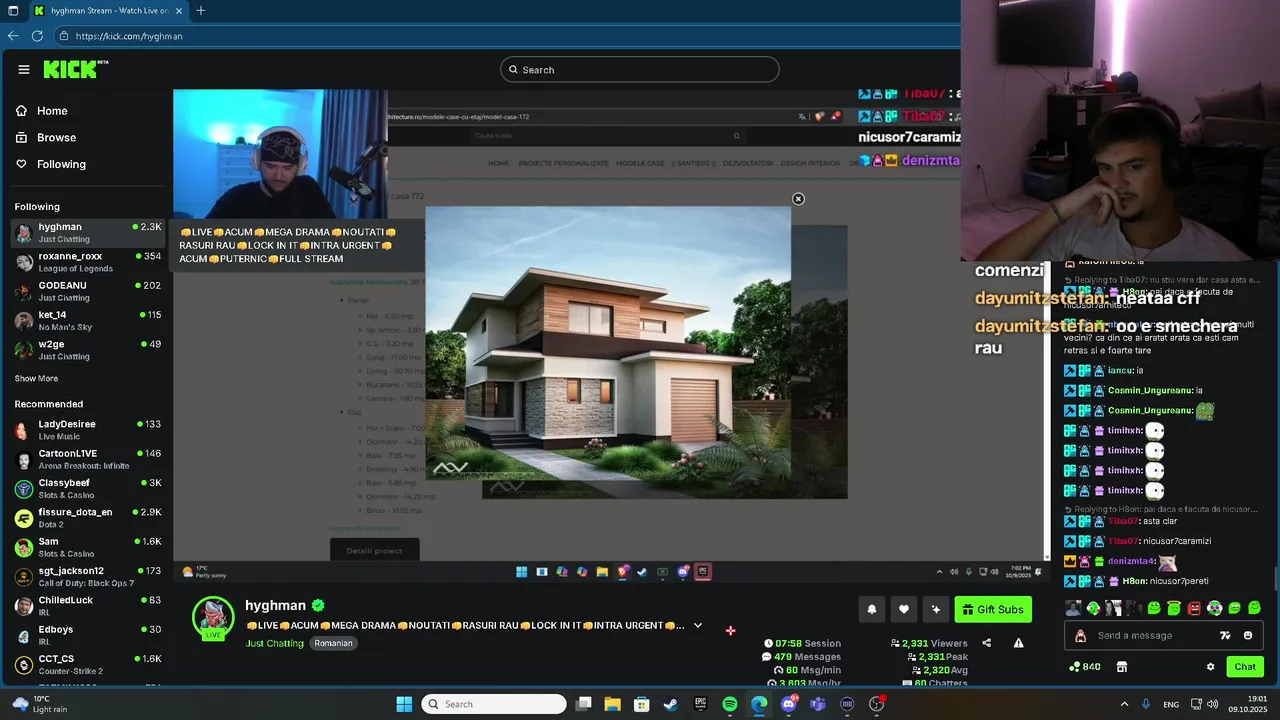This screenshot has height=720, width=1280.
Task: Open Spotify from taskbar
Action: click(730, 704)
